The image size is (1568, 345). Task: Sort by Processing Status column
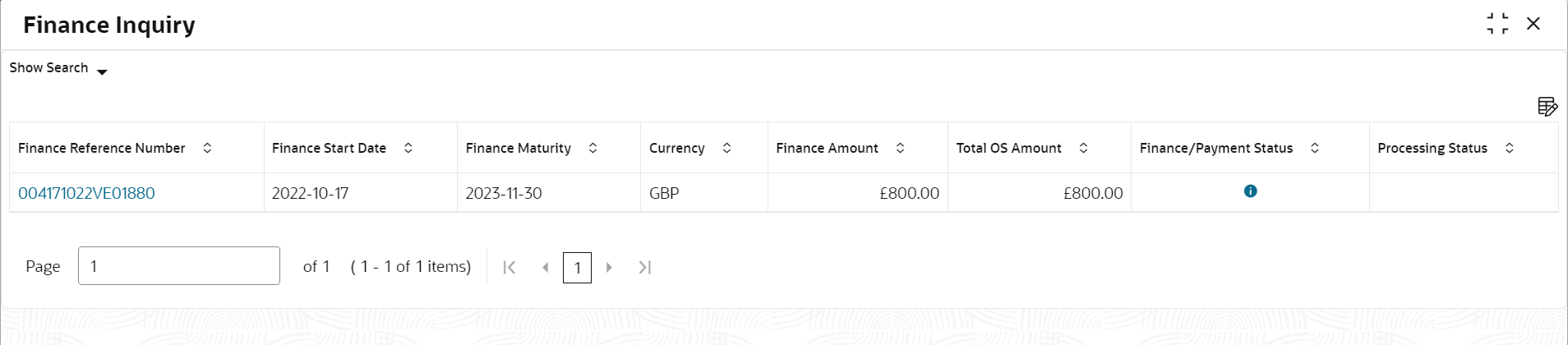click(x=1509, y=148)
